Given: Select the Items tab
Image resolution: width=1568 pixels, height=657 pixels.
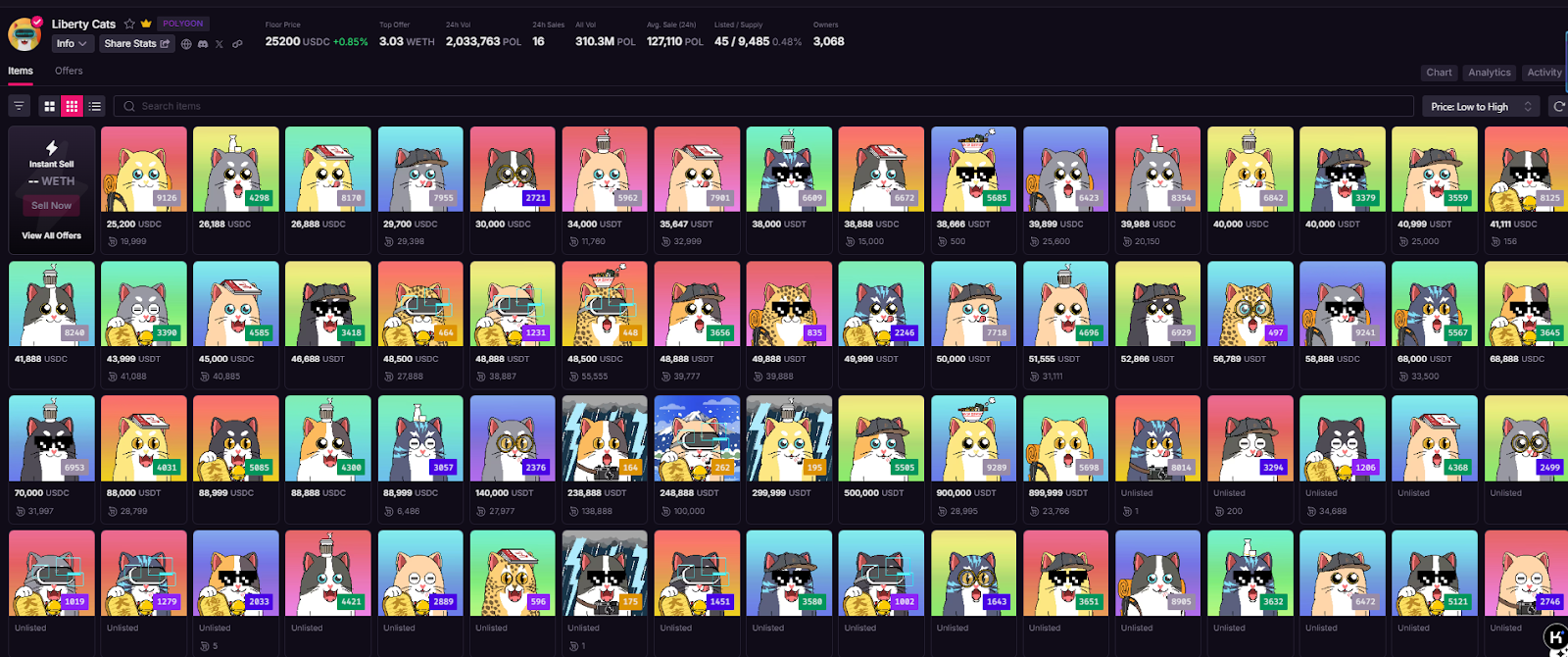Looking at the screenshot, I should coord(21,71).
